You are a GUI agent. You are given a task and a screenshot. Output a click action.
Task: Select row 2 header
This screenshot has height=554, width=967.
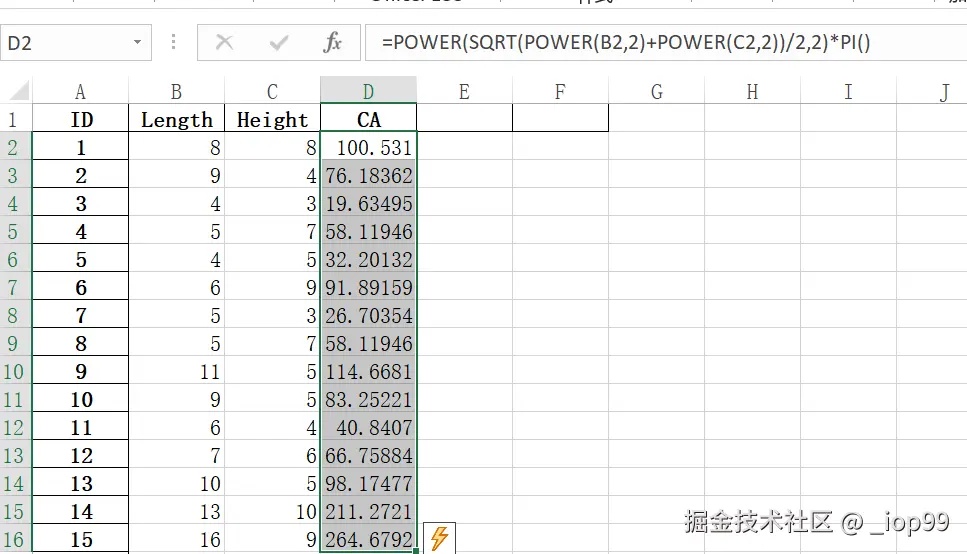coord(15,147)
